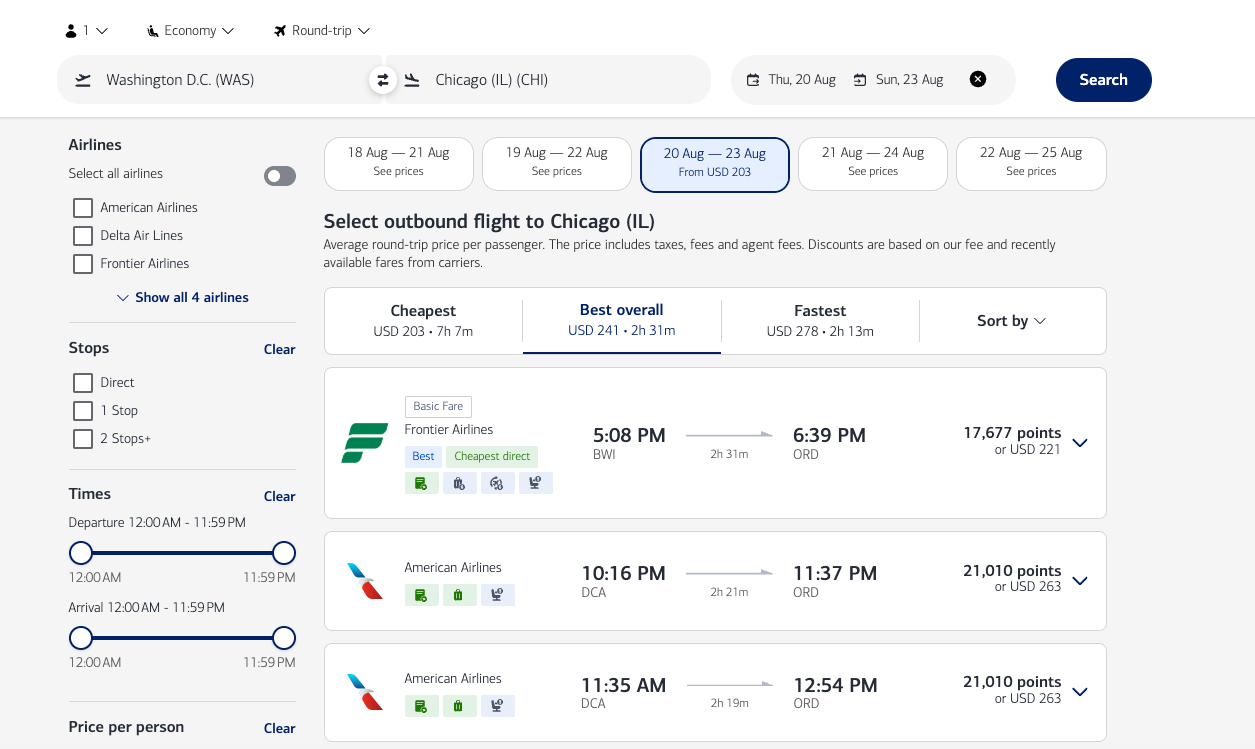Click American Airlines logo on 10:16 PM flight

pyautogui.click(x=364, y=581)
